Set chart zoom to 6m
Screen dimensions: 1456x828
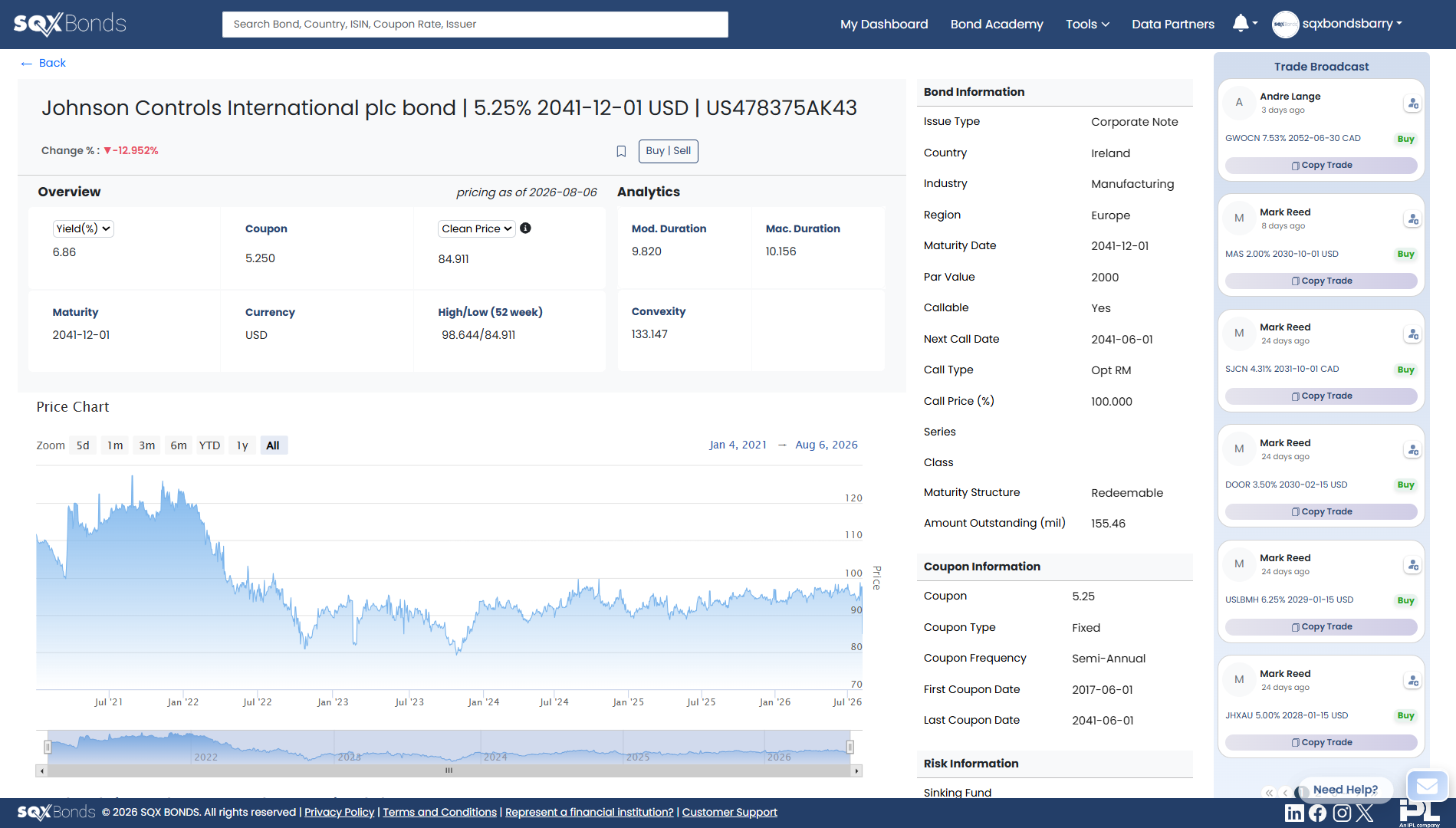point(179,445)
